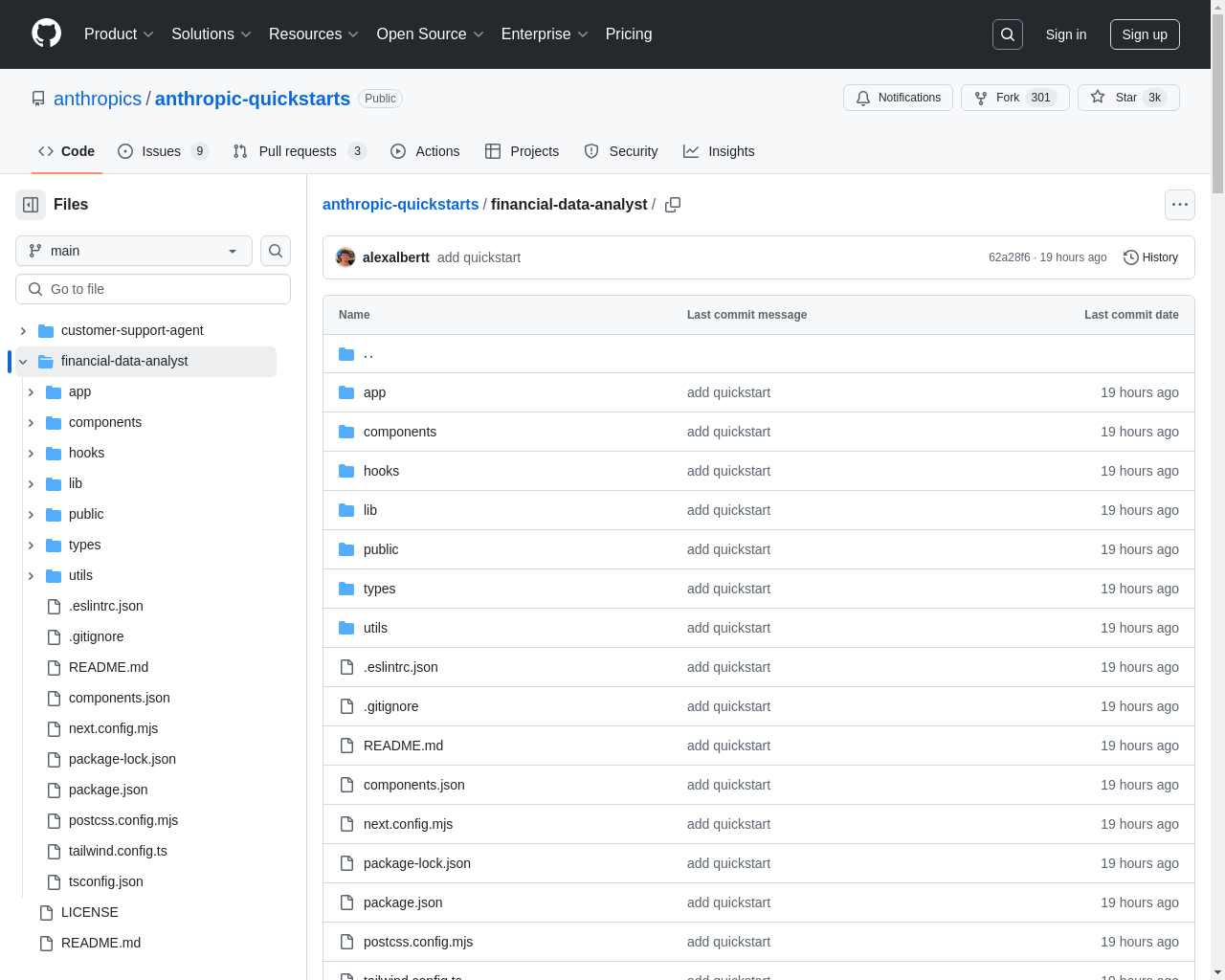
Task: Expand the utils folder chevron in sidebar
Action: (x=31, y=575)
